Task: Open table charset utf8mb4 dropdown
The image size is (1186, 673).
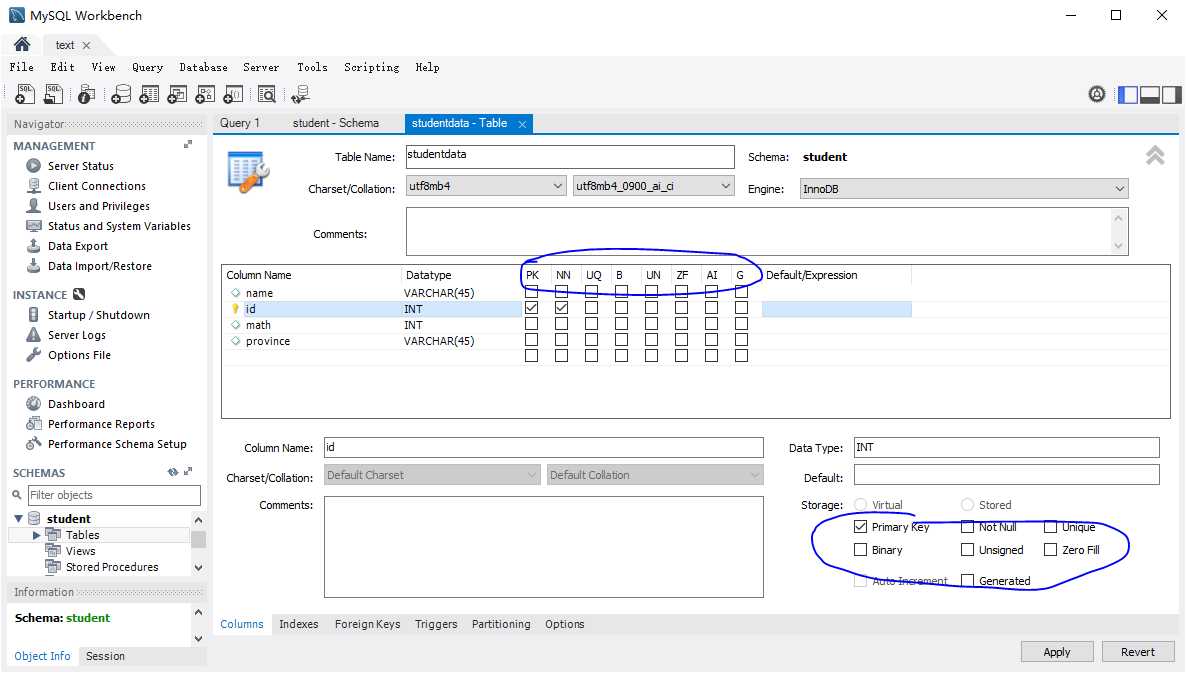Action: 486,186
